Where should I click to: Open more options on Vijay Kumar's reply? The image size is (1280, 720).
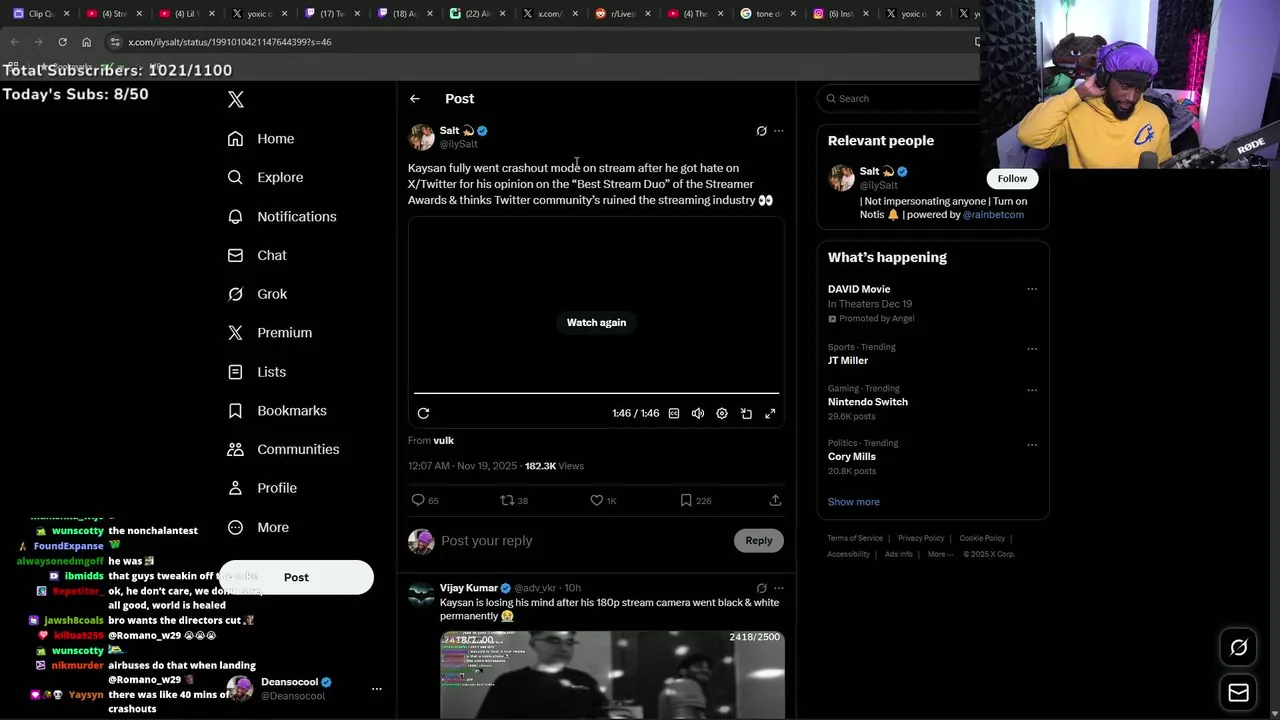coord(779,588)
